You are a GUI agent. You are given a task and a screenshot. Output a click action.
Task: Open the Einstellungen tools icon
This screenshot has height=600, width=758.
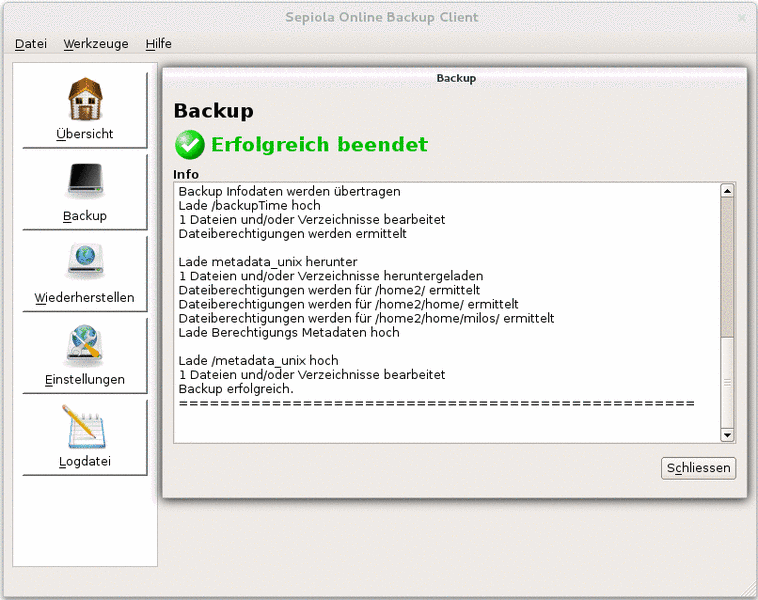point(85,345)
